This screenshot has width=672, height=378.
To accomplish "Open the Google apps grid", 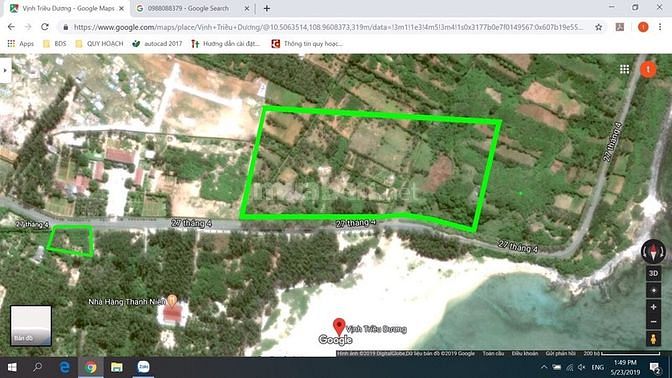I will click(x=624, y=69).
